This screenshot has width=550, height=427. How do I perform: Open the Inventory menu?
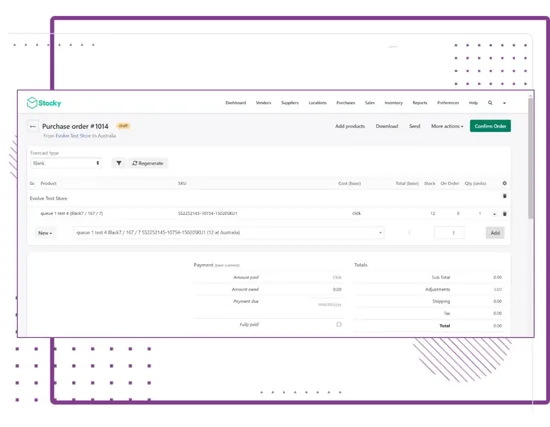pyautogui.click(x=393, y=103)
